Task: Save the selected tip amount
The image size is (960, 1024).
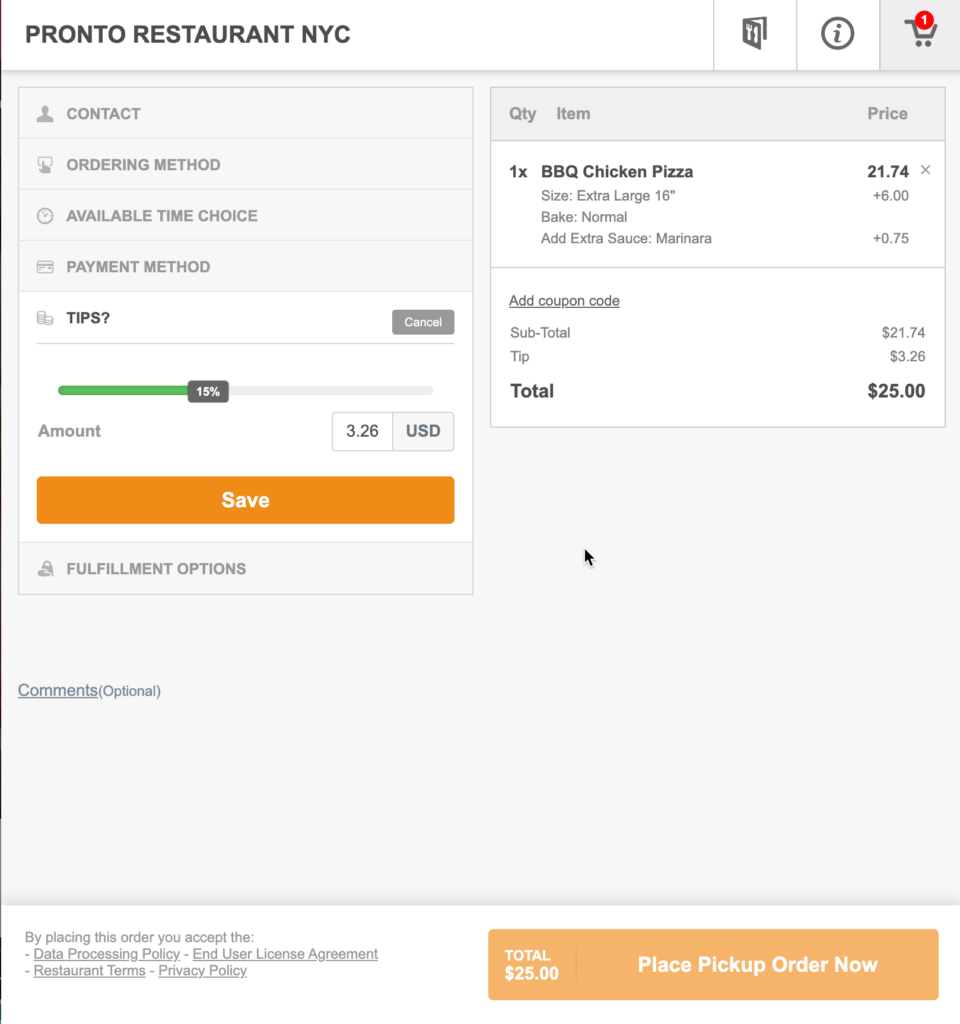Action: 245,500
